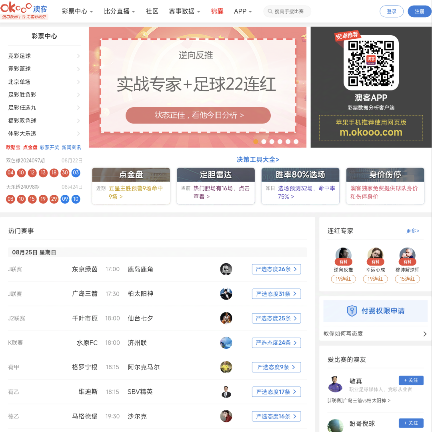Click the 东京绿茵 team name
This screenshot has height=432, width=432.
pos(84,269)
